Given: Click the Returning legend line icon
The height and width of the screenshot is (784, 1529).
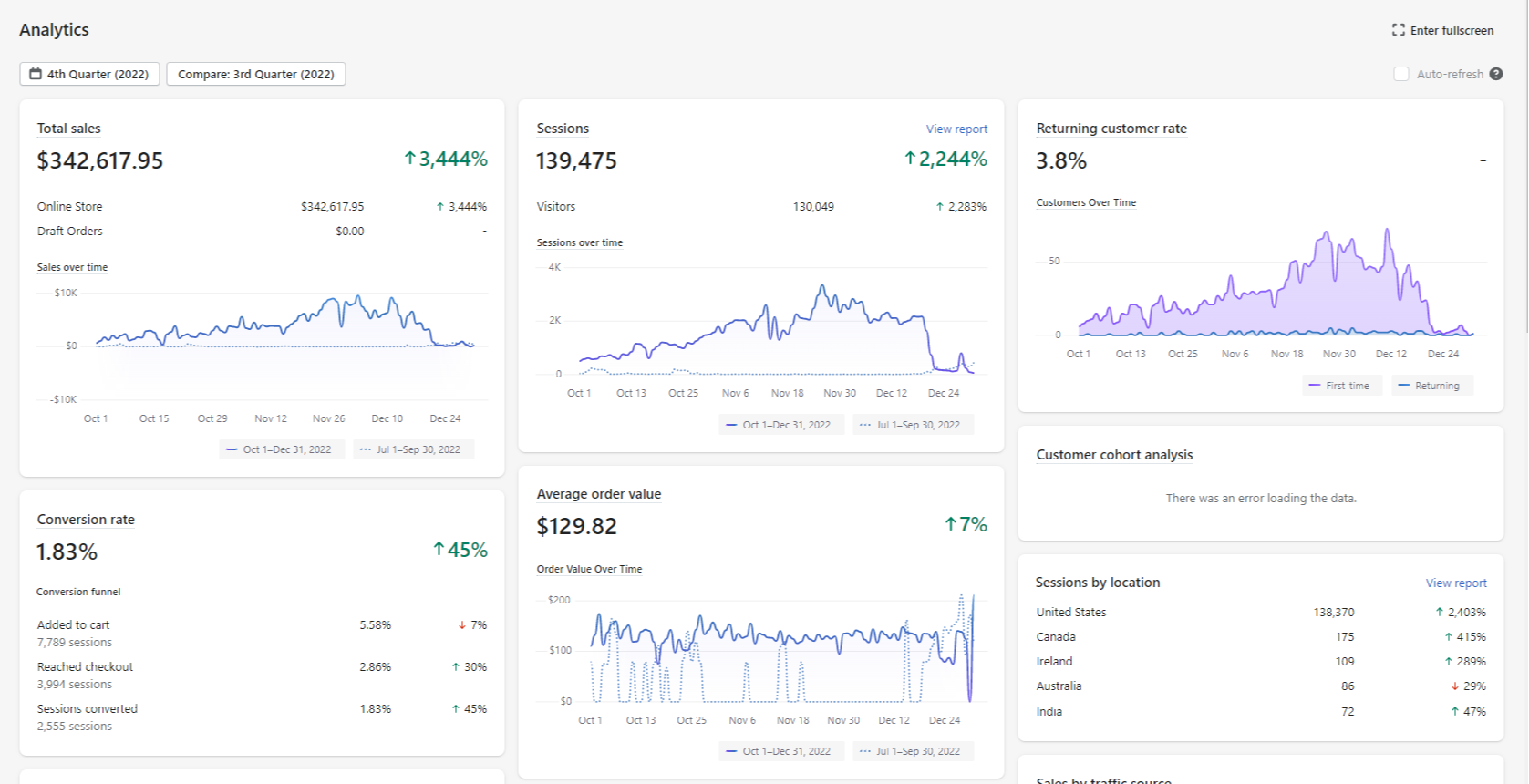Looking at the screenshot, I should 1404,386.
